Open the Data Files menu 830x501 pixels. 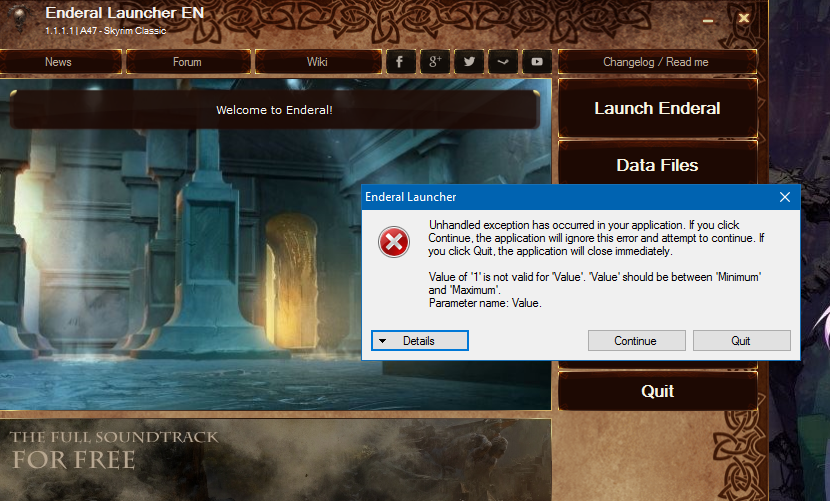pos(657,165)
